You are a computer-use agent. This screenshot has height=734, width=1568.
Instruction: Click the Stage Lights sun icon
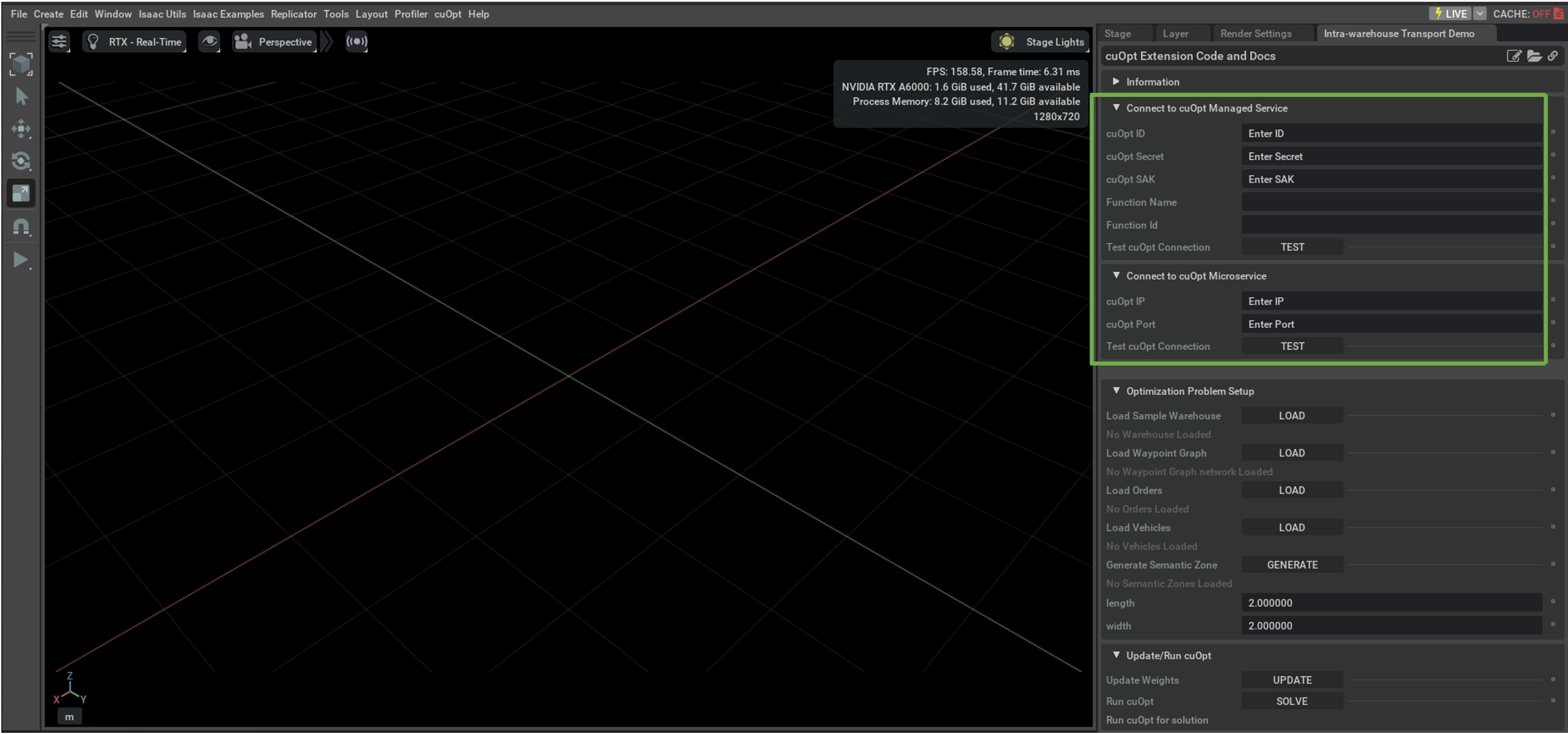coord(1006,41)
